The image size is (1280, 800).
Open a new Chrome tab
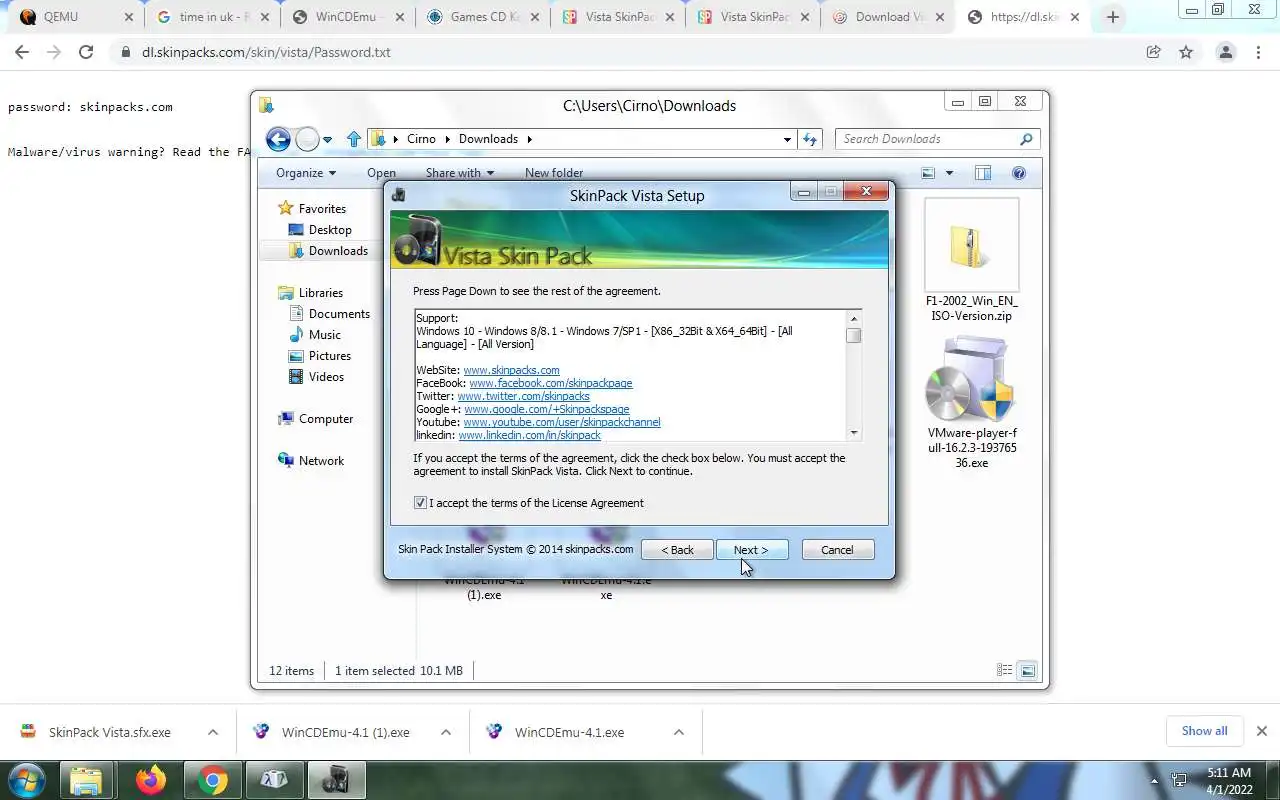coord(1113,17)
